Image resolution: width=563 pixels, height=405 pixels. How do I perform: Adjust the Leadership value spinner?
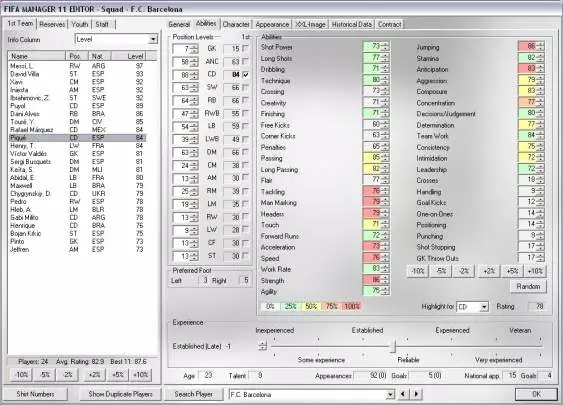point(540,169)
